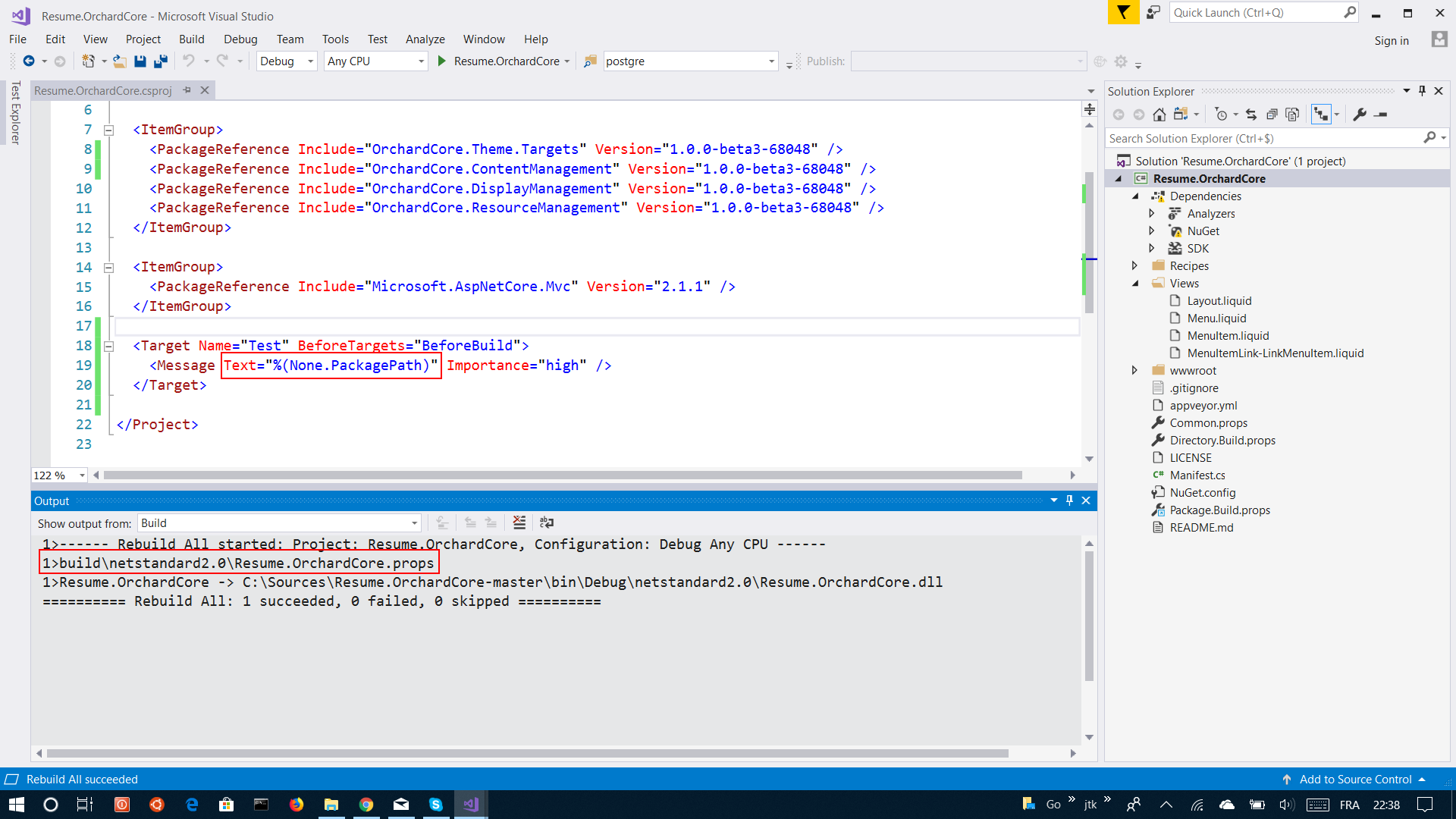Open the editor zoom level selector showing 122%

click(x=59, y=475)
